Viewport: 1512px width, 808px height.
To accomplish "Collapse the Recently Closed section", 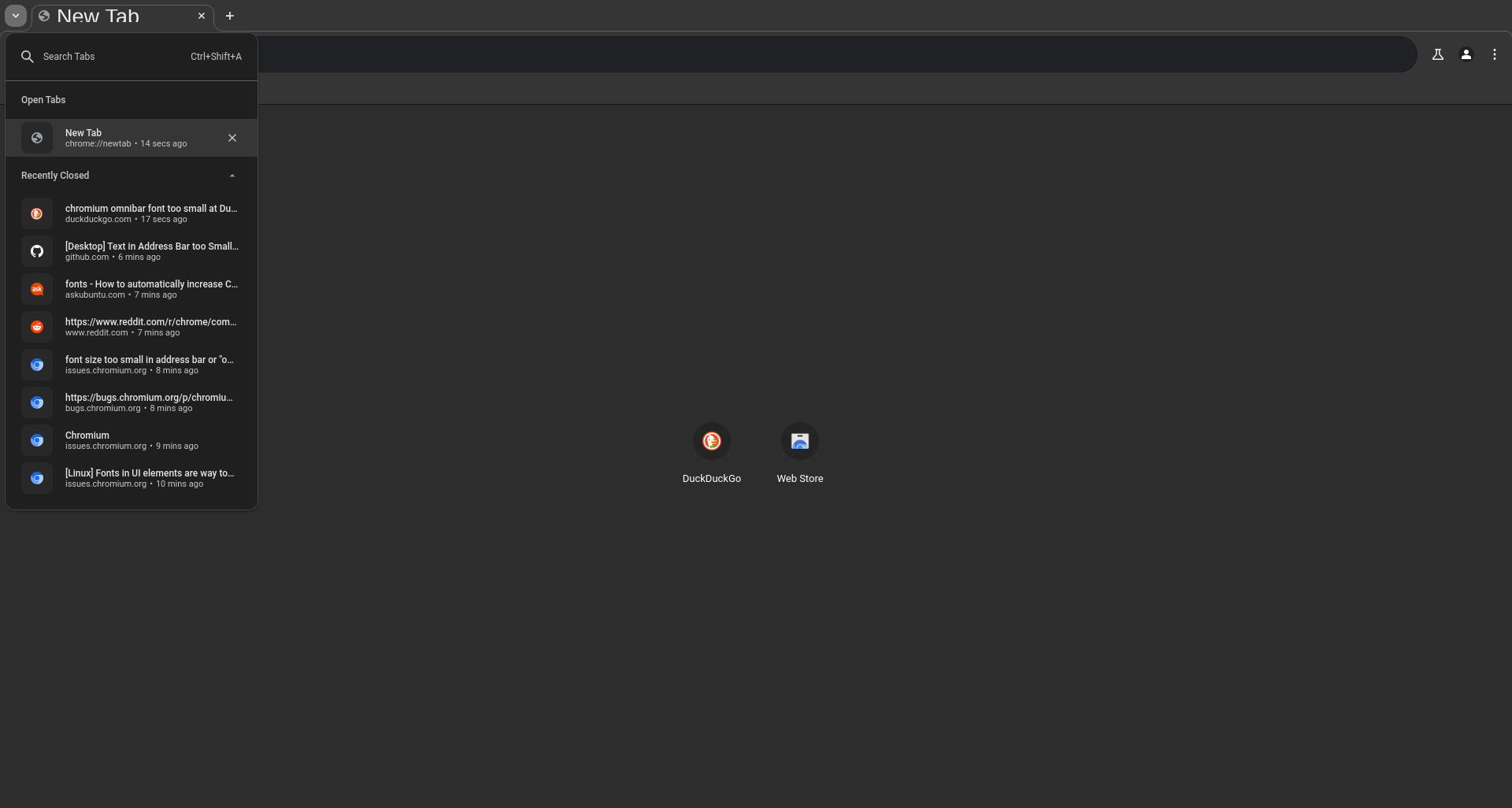I will 232,176.
